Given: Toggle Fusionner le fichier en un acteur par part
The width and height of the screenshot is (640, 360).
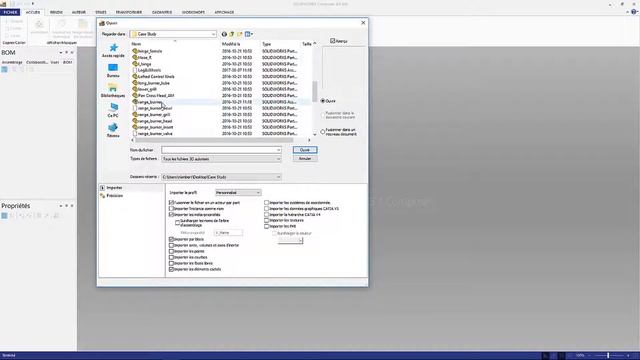Looking at the screenshot, I should [171, 202].
